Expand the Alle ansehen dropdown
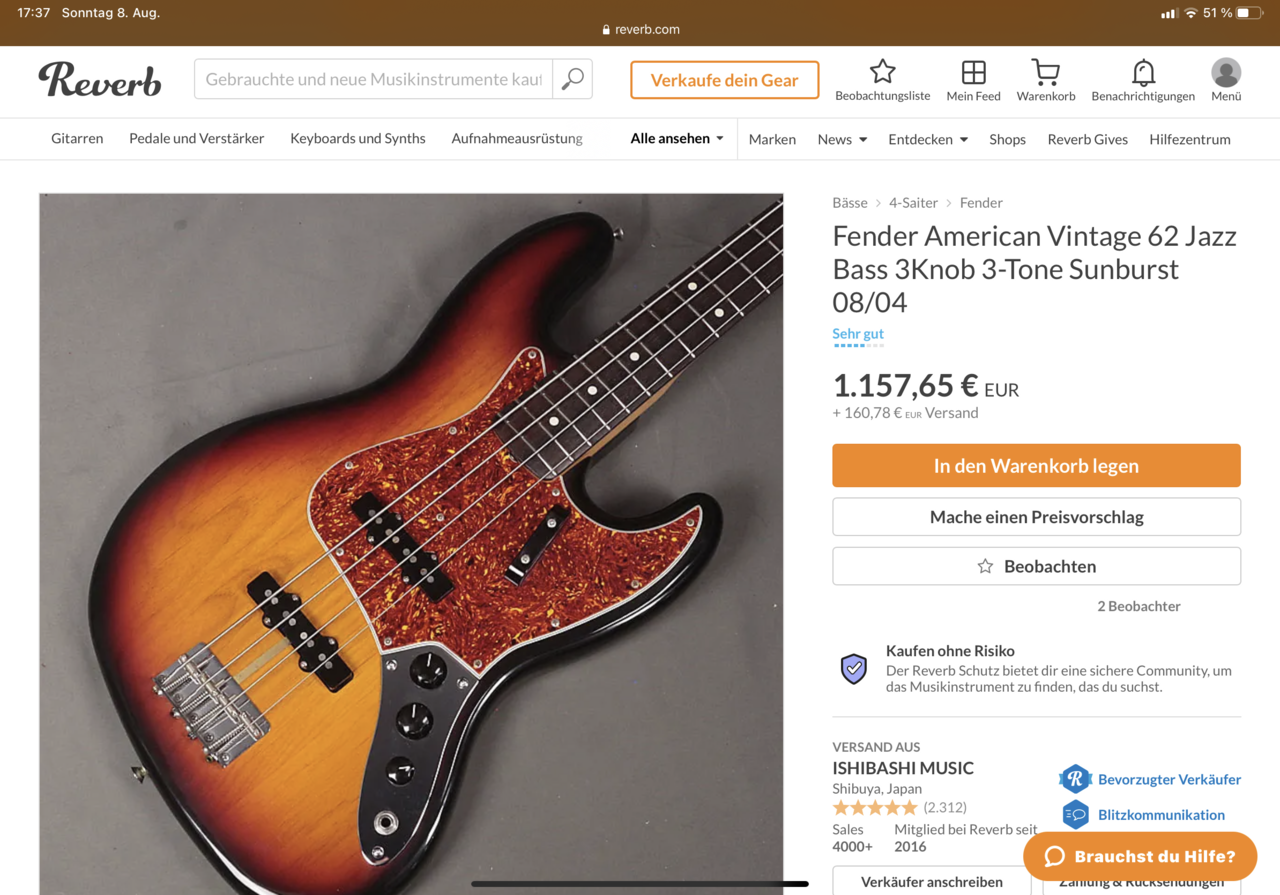1280x895 pixels. (x=676, y=139)
